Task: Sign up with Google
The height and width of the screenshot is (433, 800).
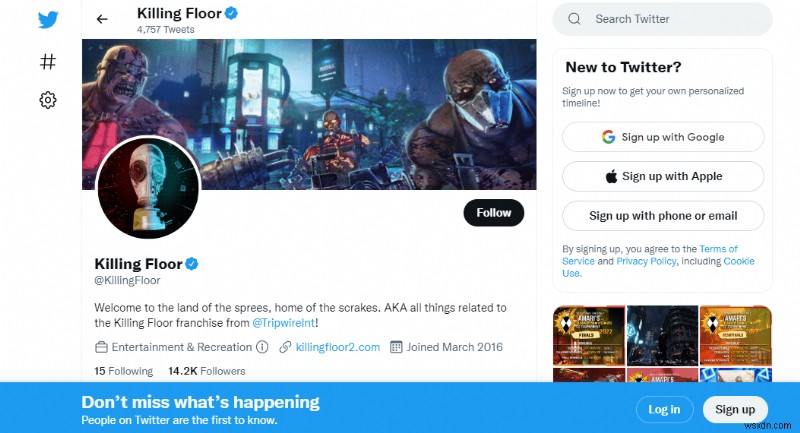Action: tap(663, 137)
